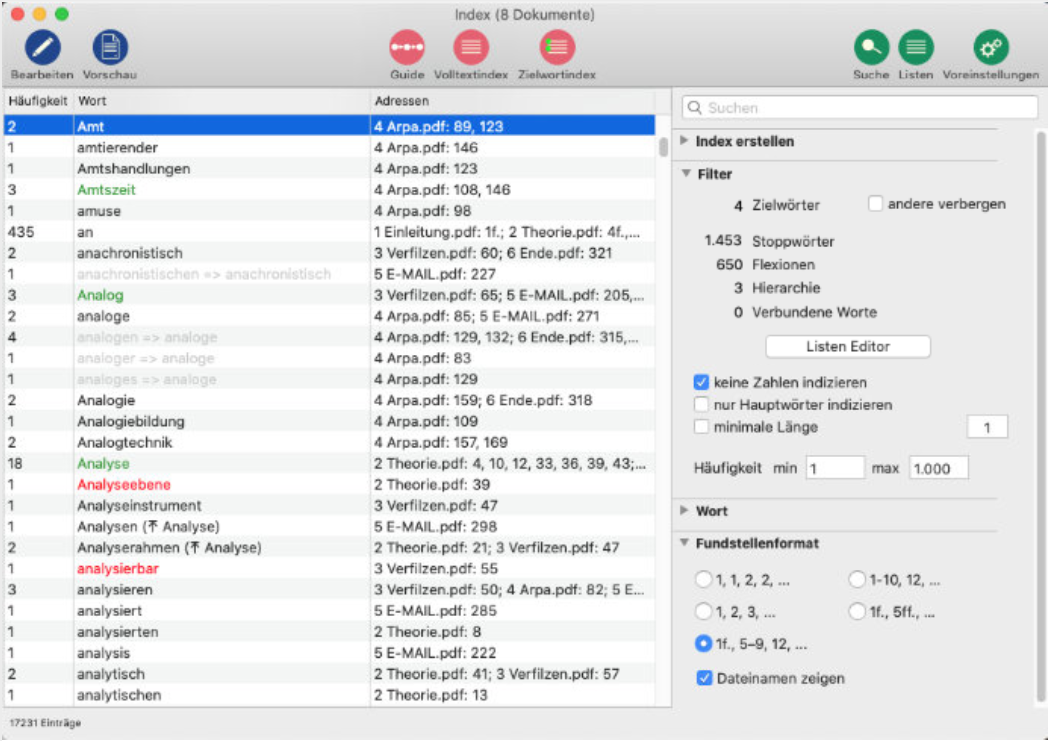1048x741 pixels.
Task: Select the red Analyseebene entry
Action: point(329,484)
